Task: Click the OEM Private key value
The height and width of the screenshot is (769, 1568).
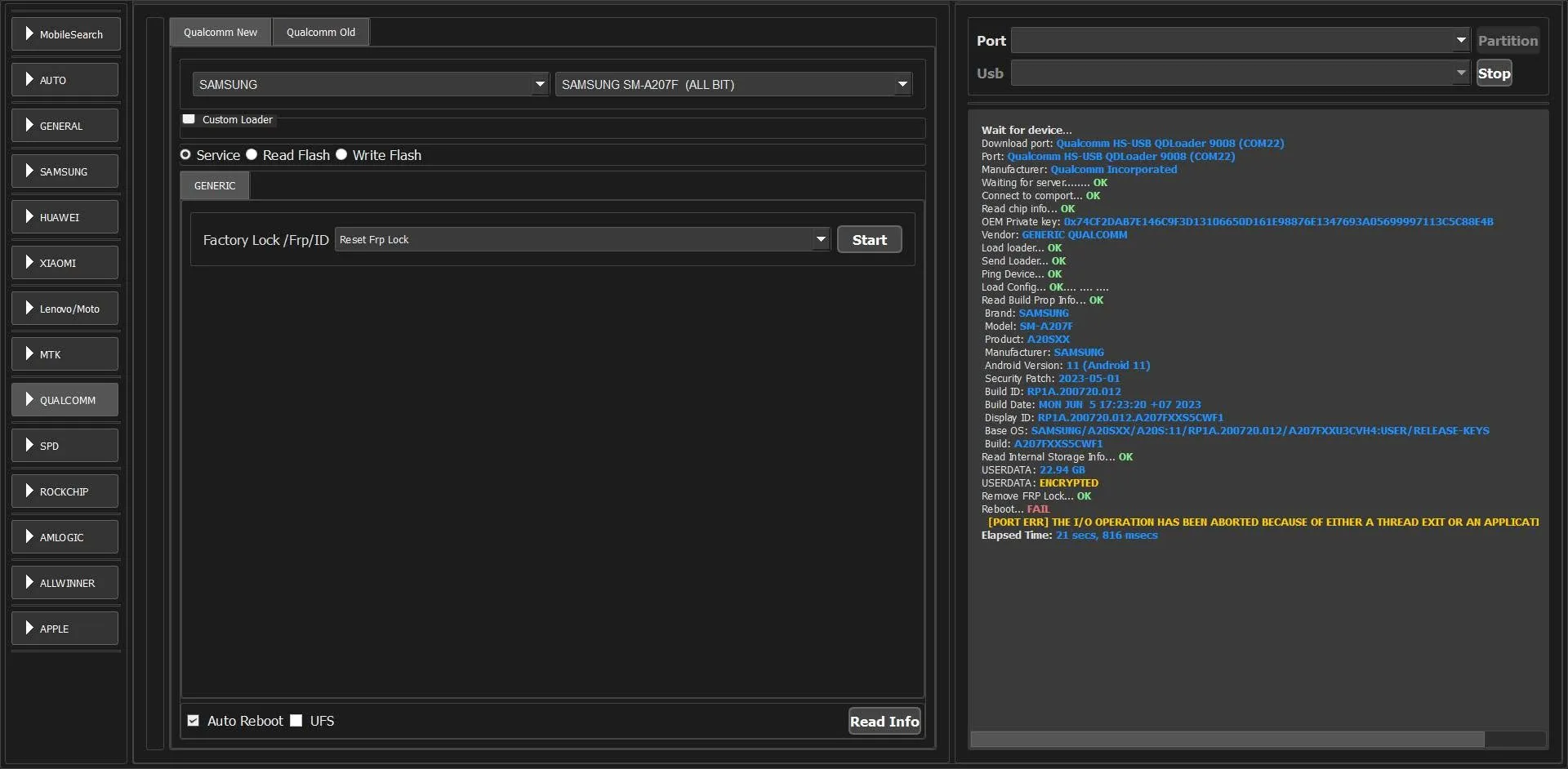Action: [x=1278, y=222]
